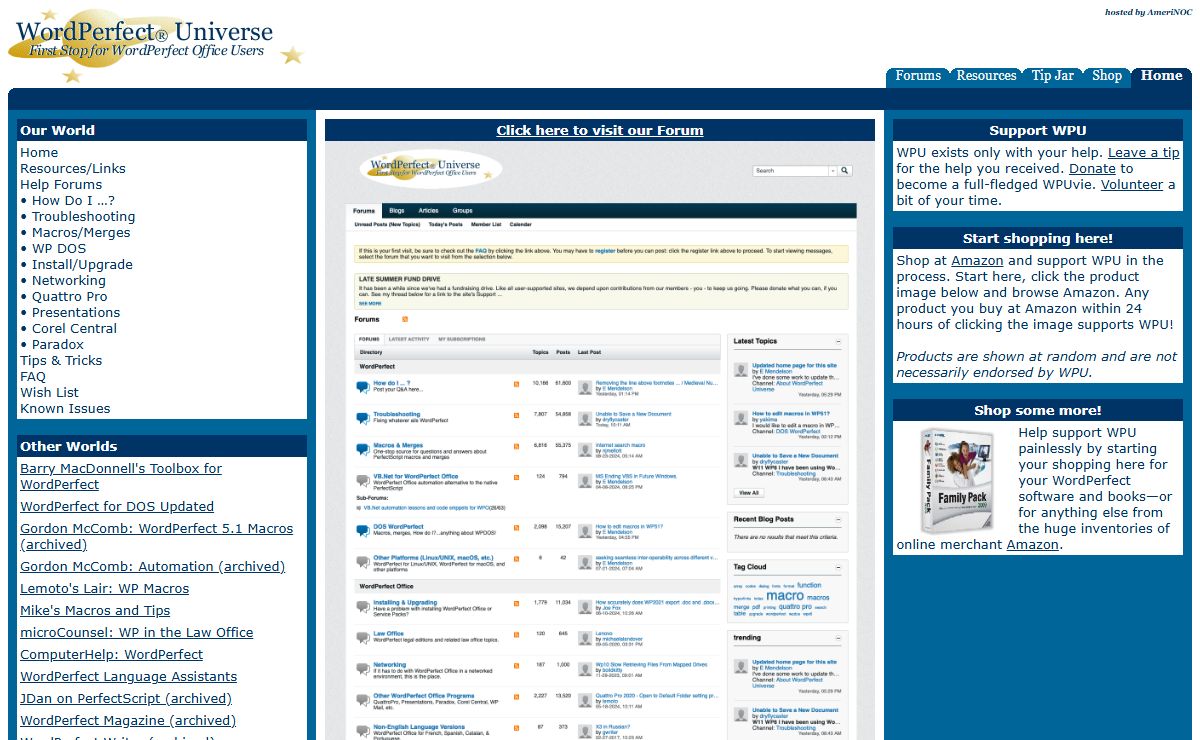Click the Volunteer link
This screenshot has width=1200, height=740.
tap(1132, 185)
